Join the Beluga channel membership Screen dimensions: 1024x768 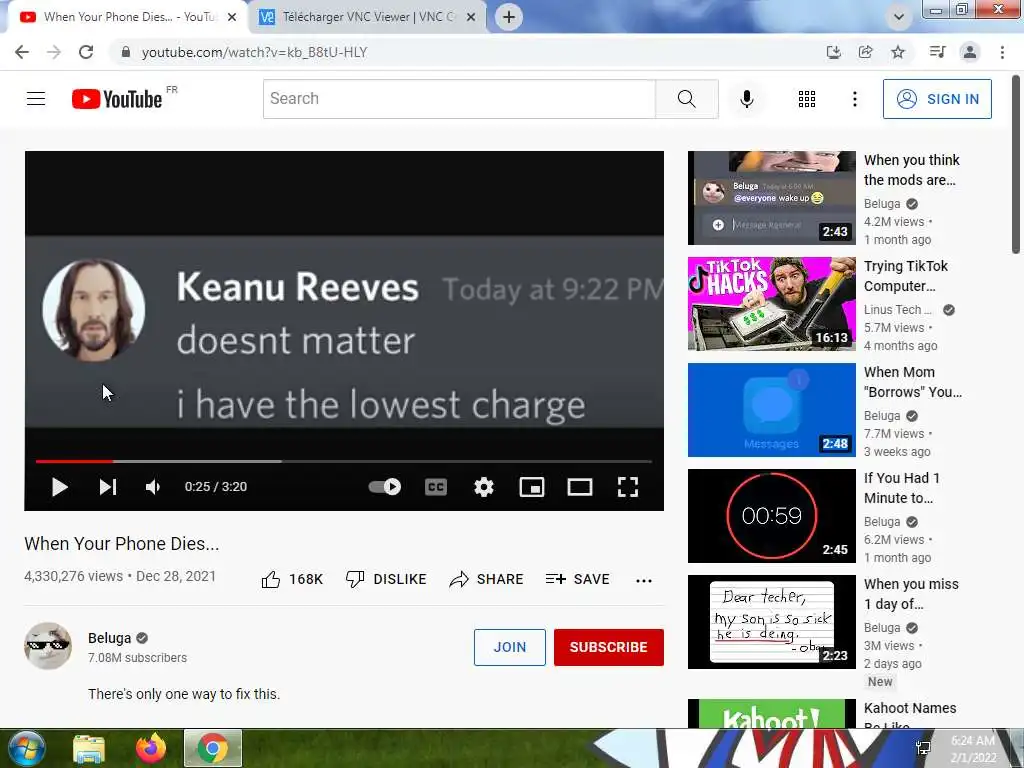pyautogui.click(x=509, y=647)
